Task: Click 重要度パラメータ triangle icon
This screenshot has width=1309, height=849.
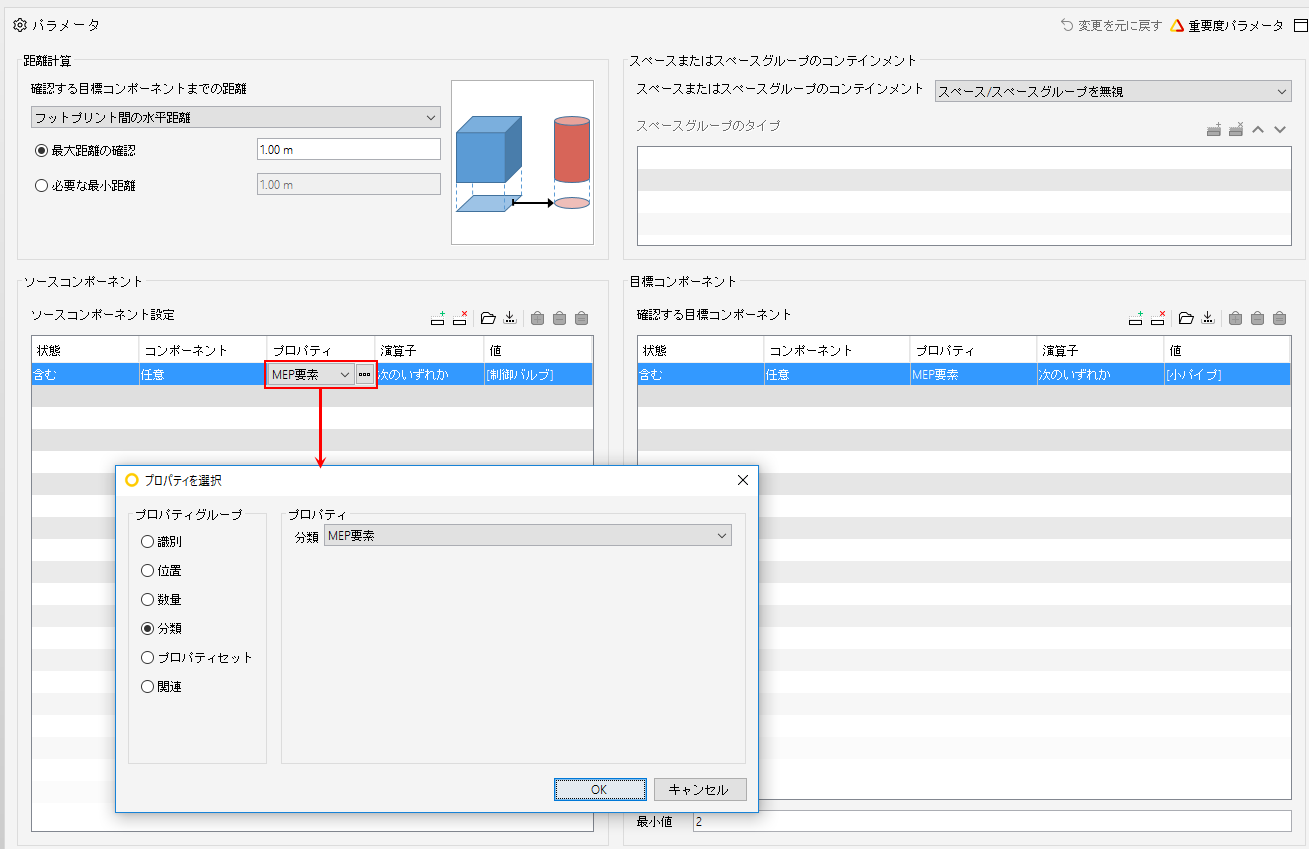Action: (x=1177, y=25)
